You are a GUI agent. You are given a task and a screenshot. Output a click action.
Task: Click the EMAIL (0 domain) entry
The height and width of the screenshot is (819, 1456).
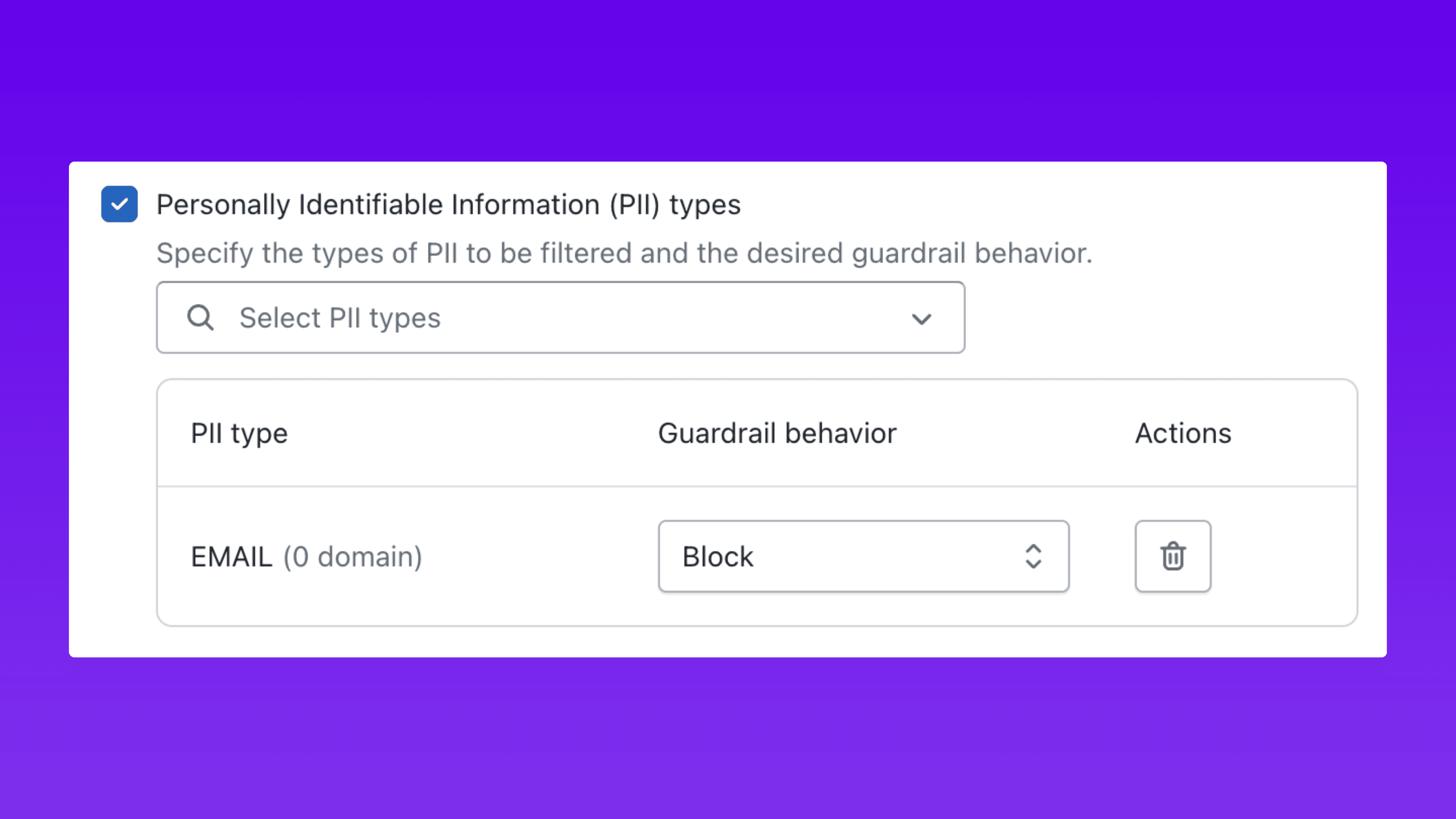tap(306, 556)
